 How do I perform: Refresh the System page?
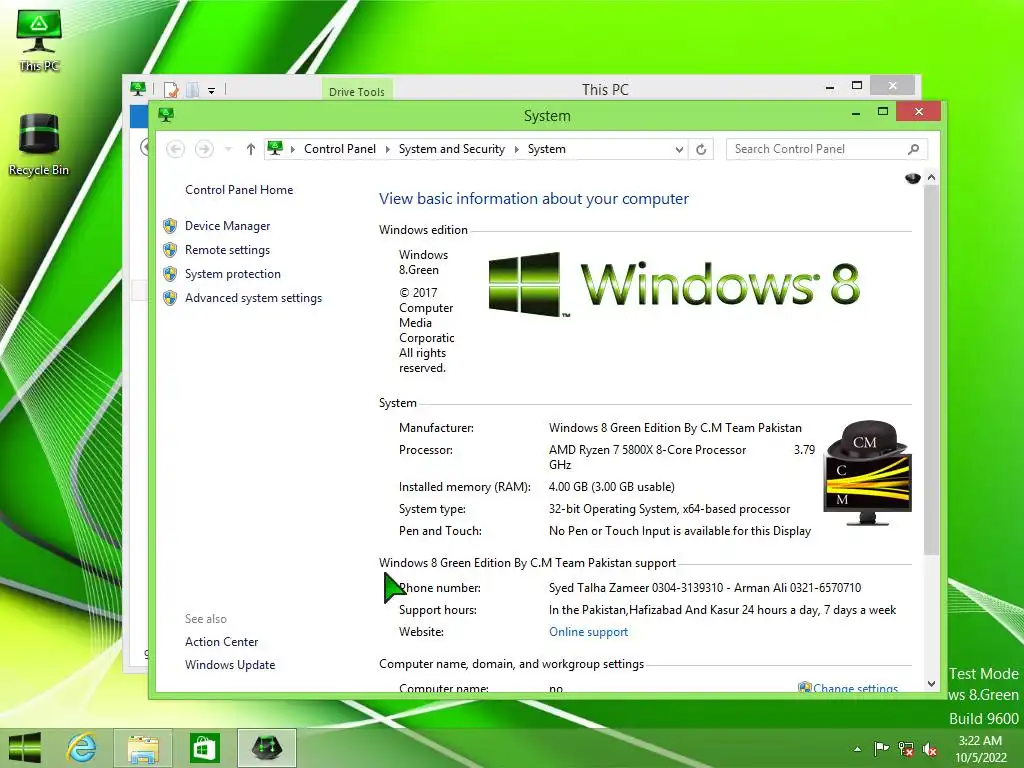[701, 150]
